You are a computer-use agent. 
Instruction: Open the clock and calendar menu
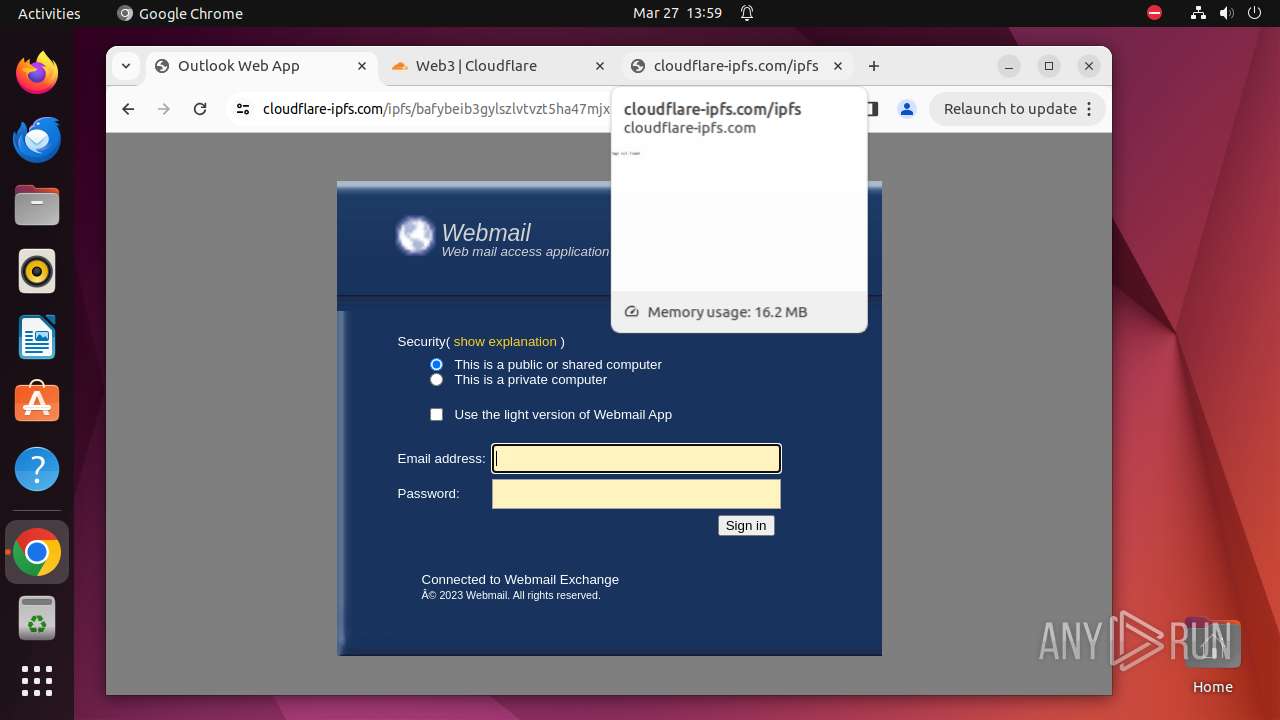(677, 13)
